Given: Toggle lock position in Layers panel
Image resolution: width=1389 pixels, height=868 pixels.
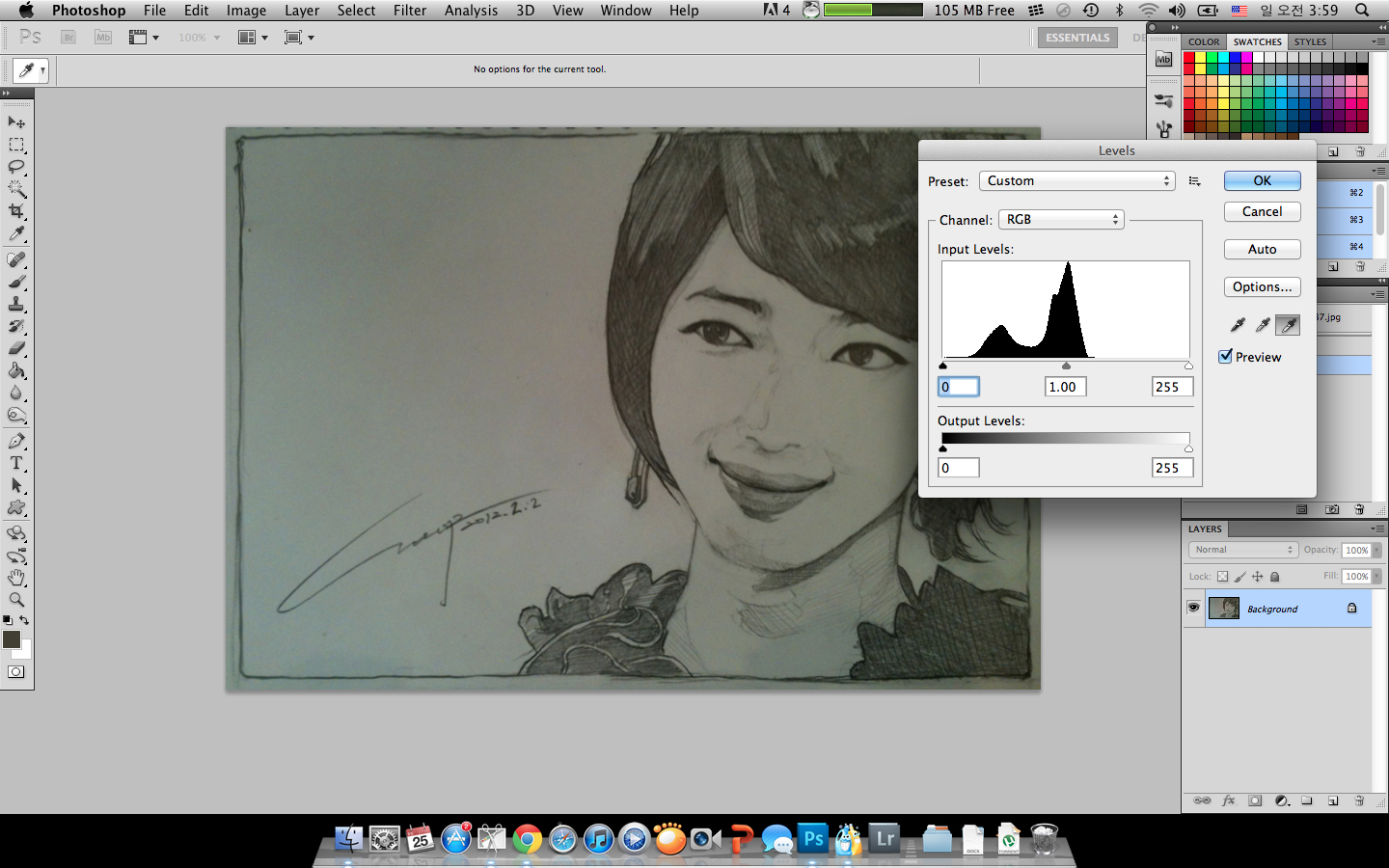Looking at the screenshot, I should pos(1257,577).
